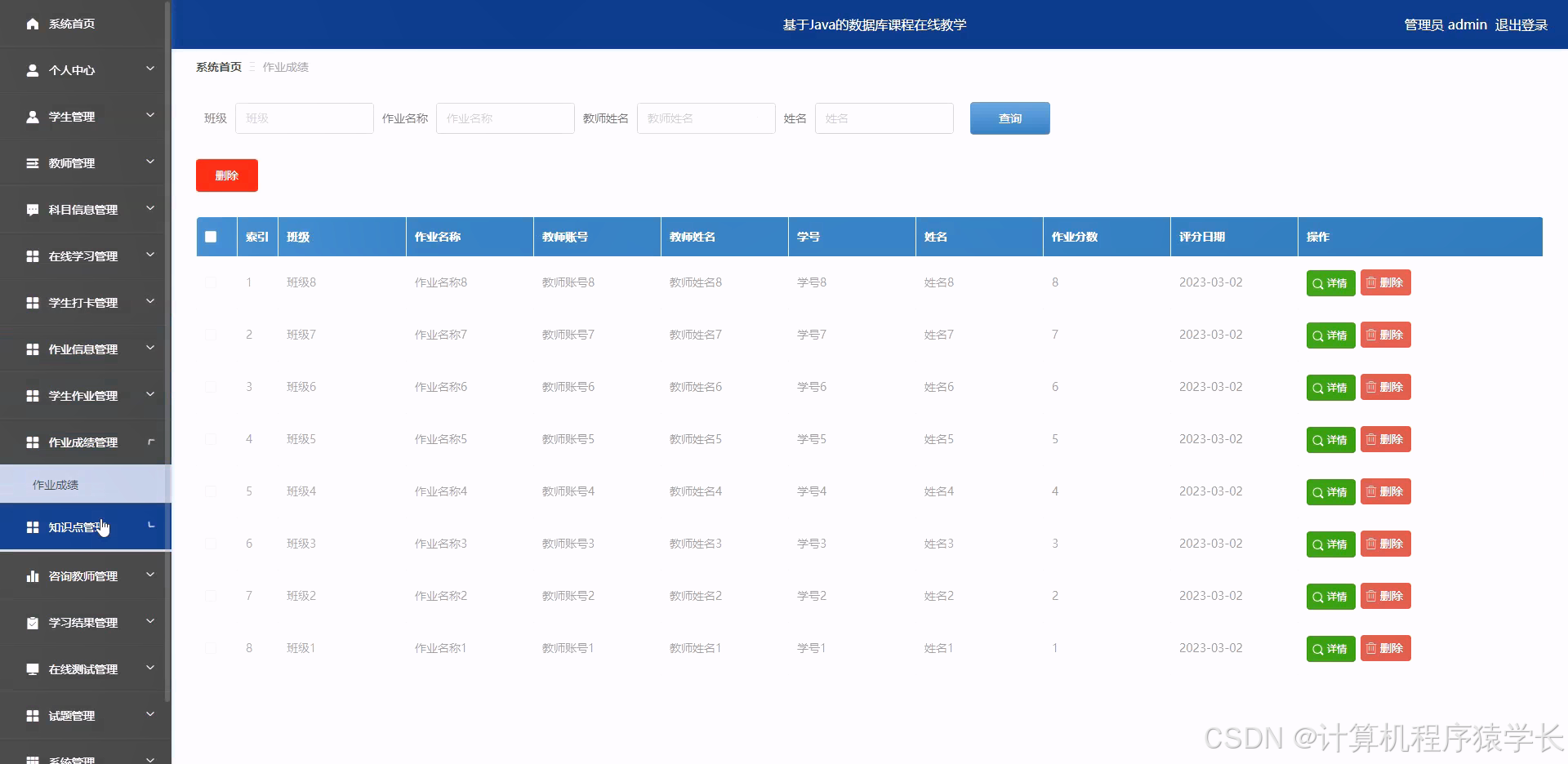
Task: Click the red batch 删除 button
Action: (227, 175)
